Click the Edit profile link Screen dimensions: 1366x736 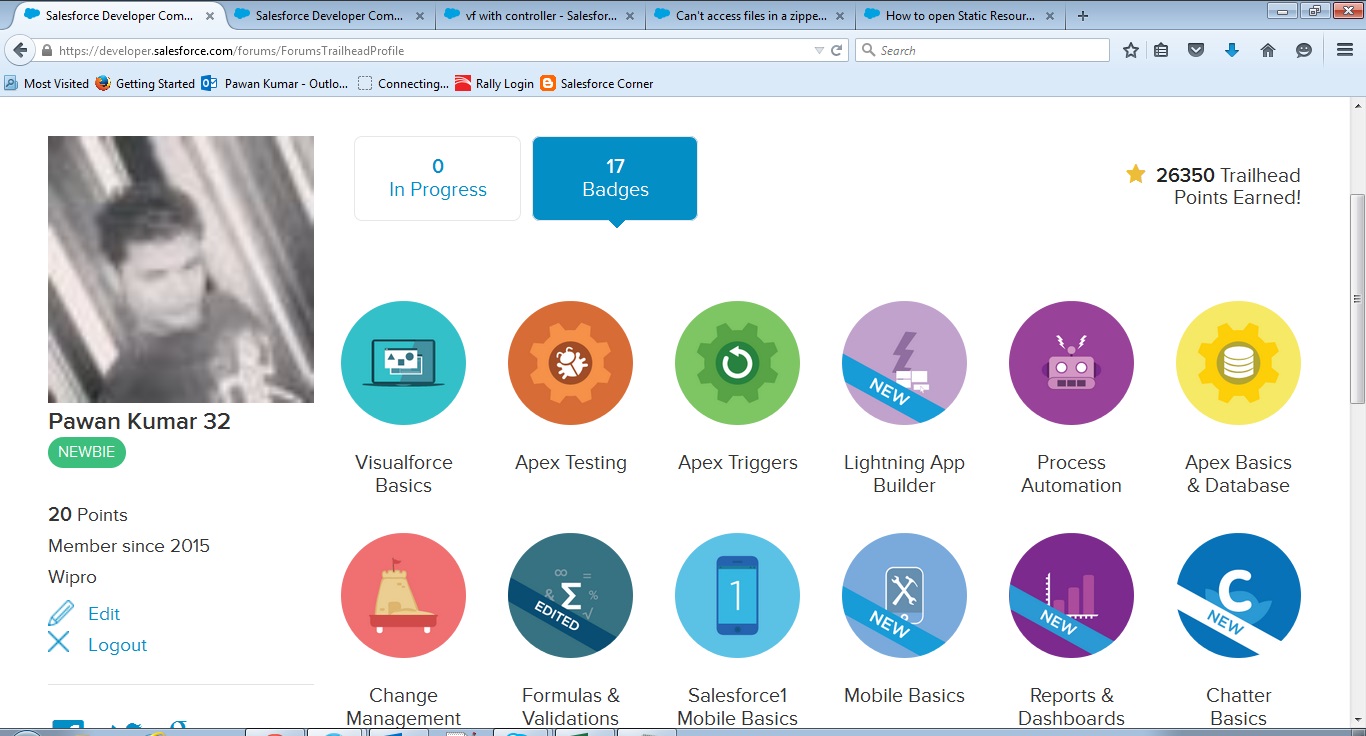[103, 614]
